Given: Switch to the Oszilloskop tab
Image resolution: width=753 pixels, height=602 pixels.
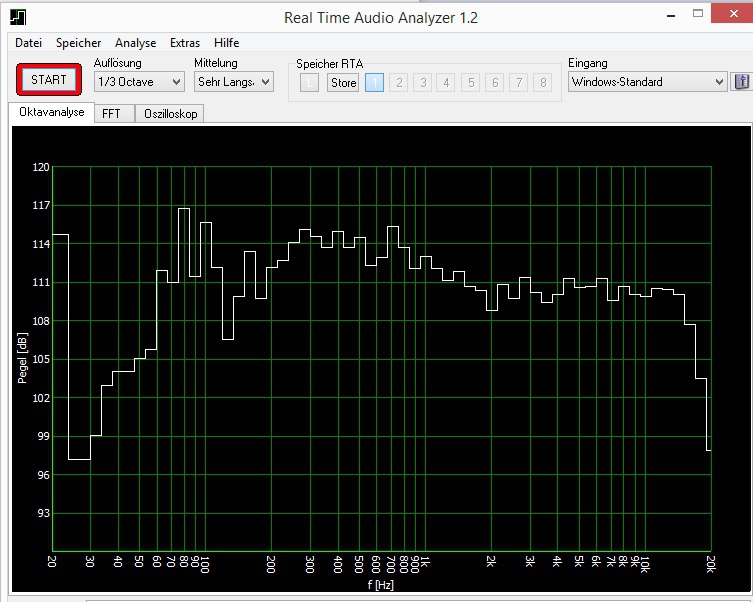Looking at the screenshot, I should click(x=169, y=114).
